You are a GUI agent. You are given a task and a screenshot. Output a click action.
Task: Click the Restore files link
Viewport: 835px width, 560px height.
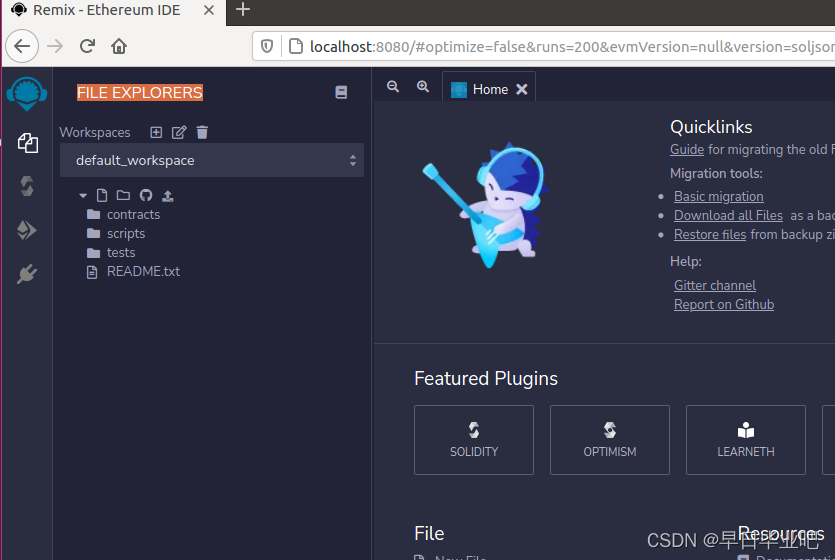710,235
